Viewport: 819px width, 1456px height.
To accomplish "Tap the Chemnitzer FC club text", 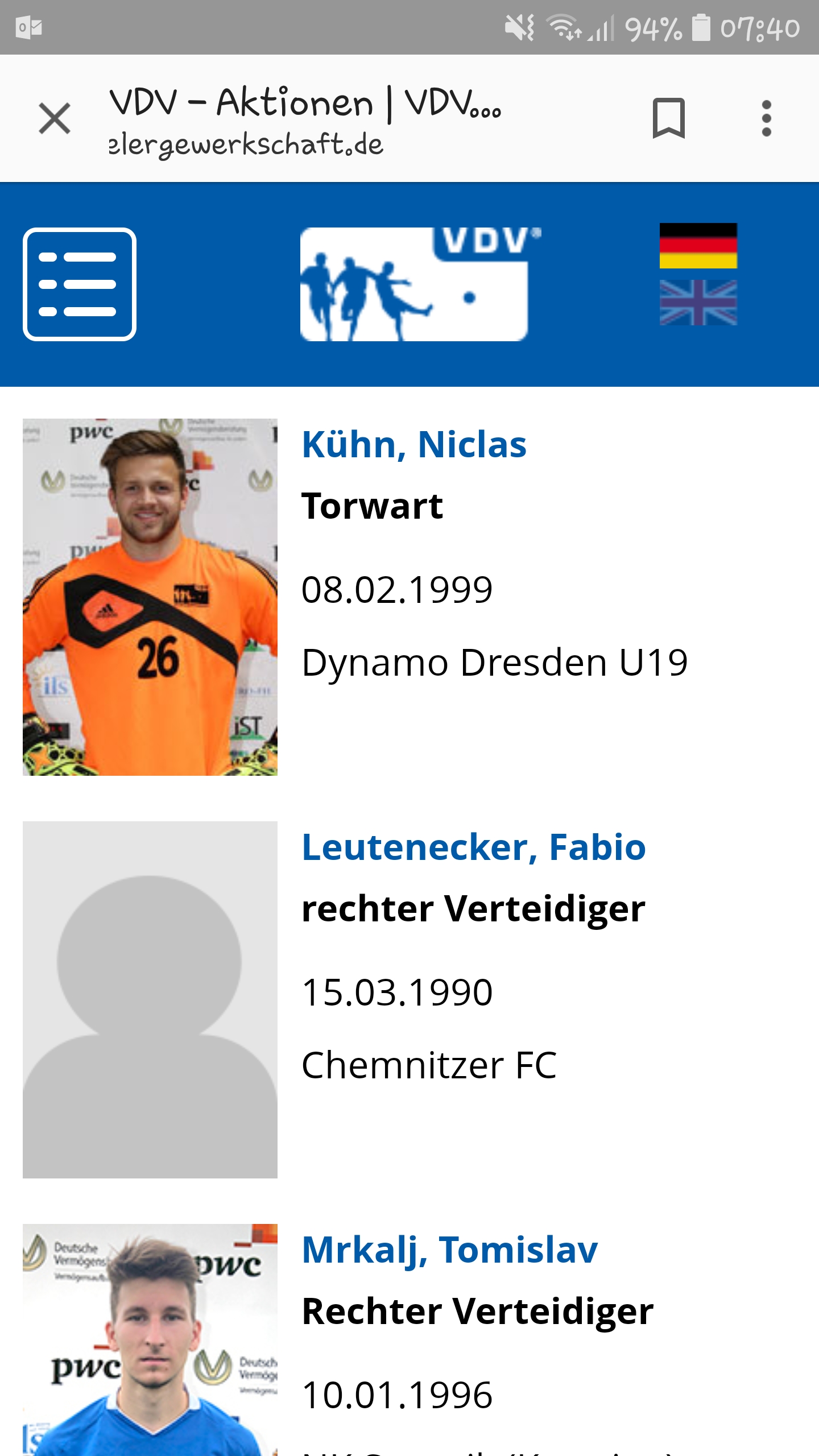I will click(x=429, y=1065).
